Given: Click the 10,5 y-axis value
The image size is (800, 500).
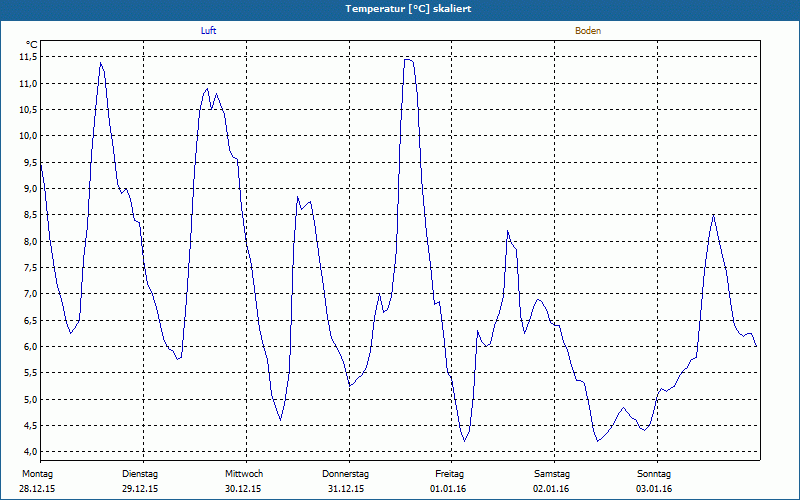Looking at the screenshot, I should (28, 109).
